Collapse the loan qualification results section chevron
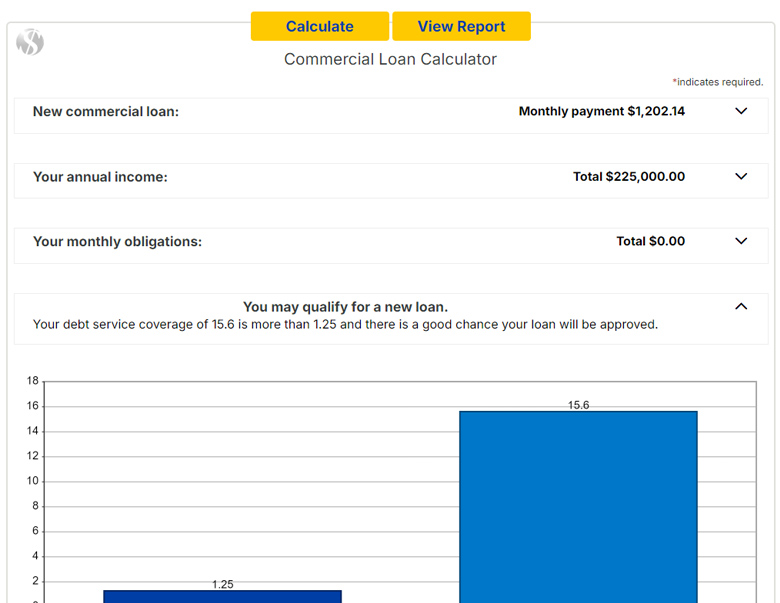Image resolution: width=780 pixels, height=603 pixels. point(741,306)
